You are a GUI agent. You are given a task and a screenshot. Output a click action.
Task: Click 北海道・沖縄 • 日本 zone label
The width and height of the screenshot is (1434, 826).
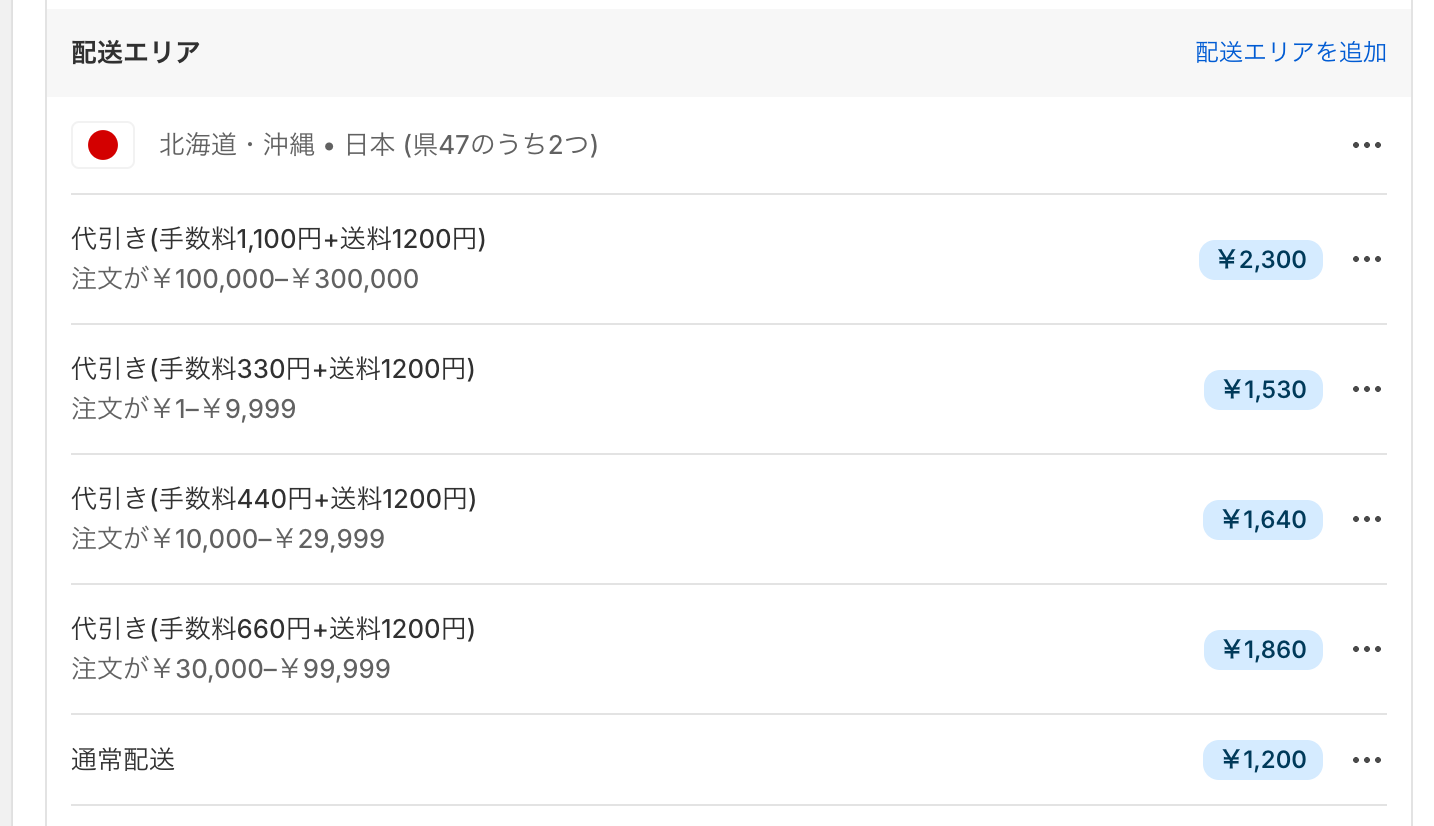click(378, 146)
